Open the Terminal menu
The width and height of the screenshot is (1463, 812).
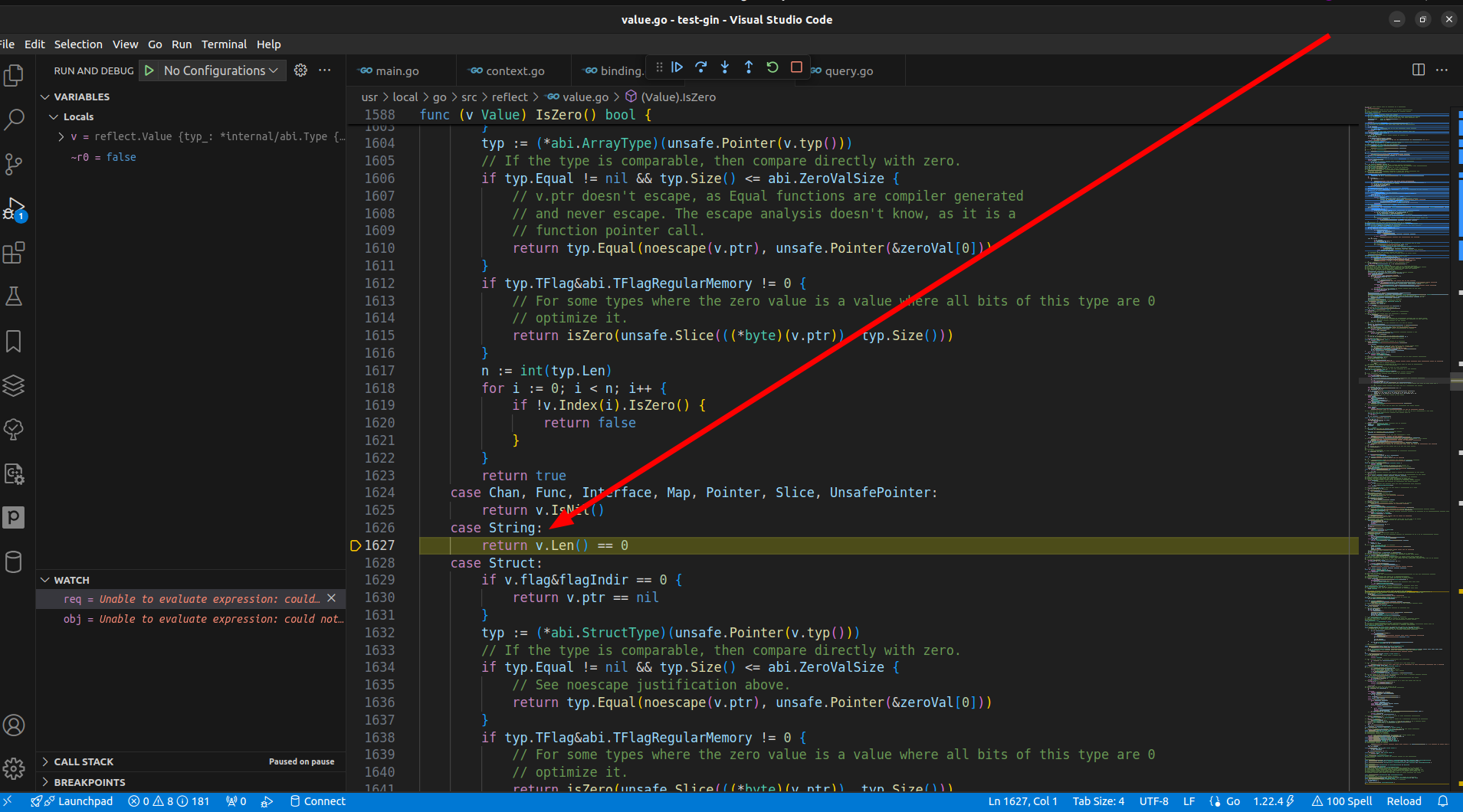[x=224, y=44]
